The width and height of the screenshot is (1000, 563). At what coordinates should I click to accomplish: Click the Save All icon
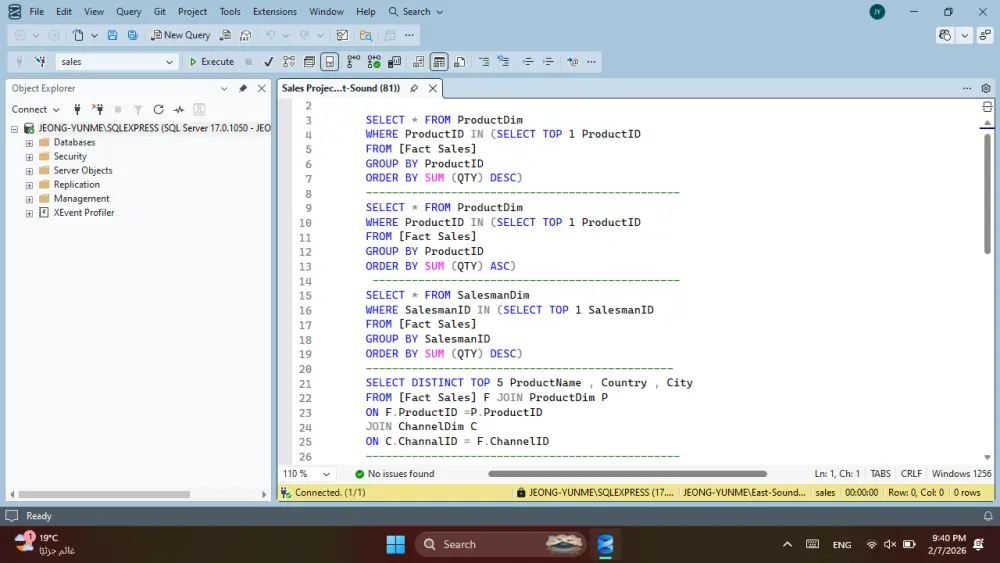coord(133,35)
